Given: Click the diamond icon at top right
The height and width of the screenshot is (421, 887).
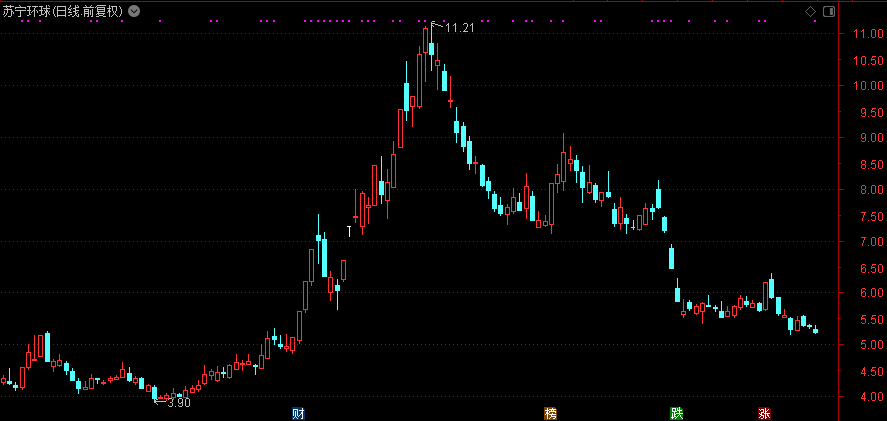Looking at the screenshot, I should [x=810, y=11].
